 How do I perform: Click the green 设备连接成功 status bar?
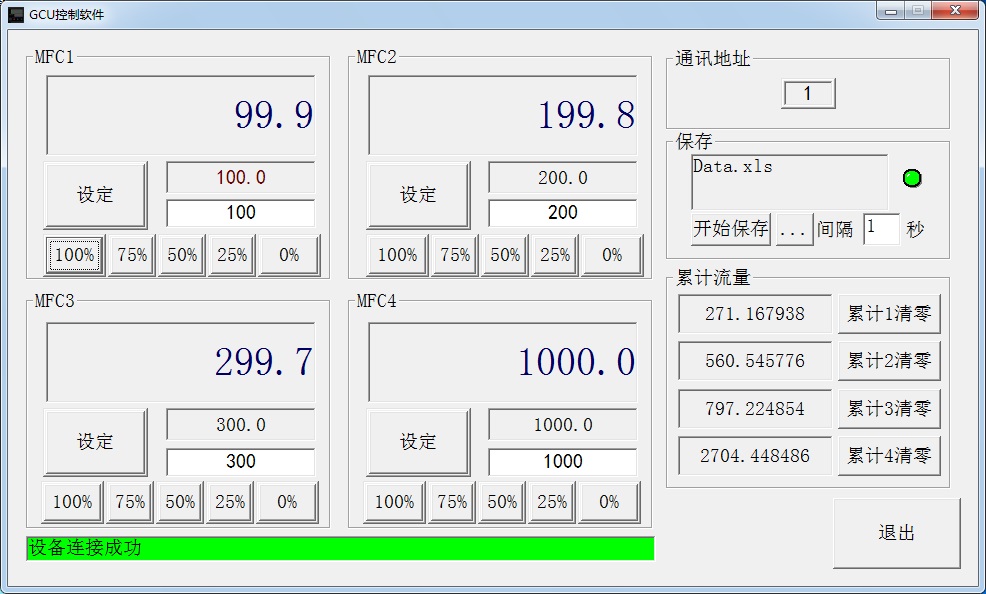[340, 548]
